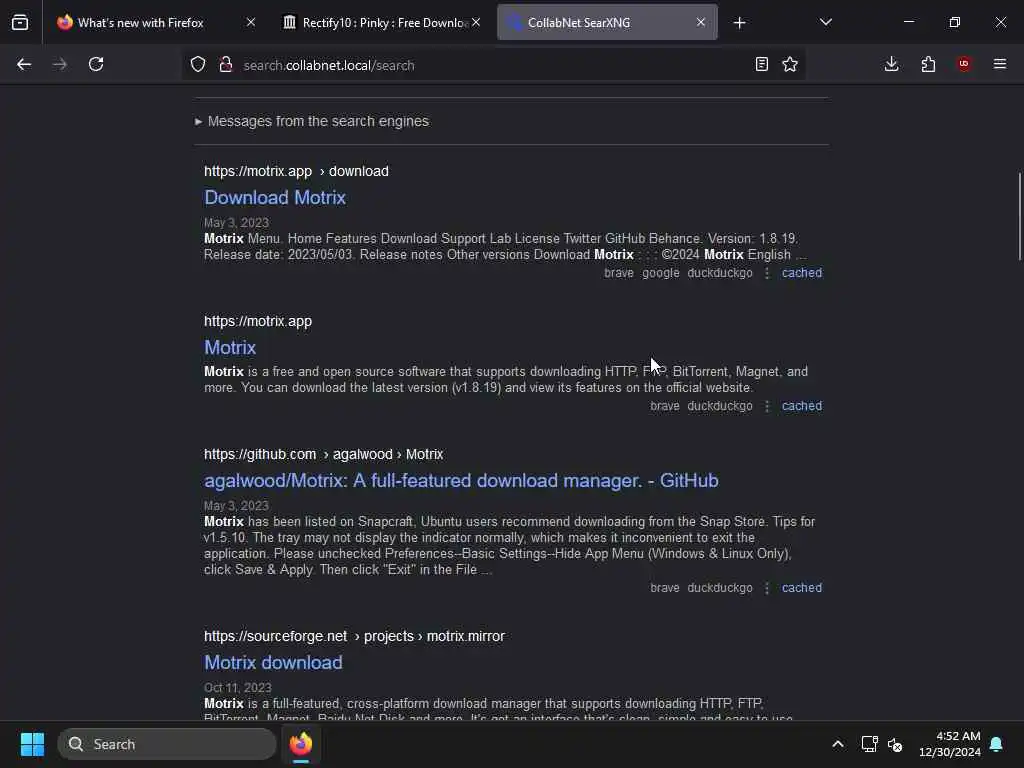View site security lock information
The width and height of the screenshot is (1024, 768).
coord(225,64)
